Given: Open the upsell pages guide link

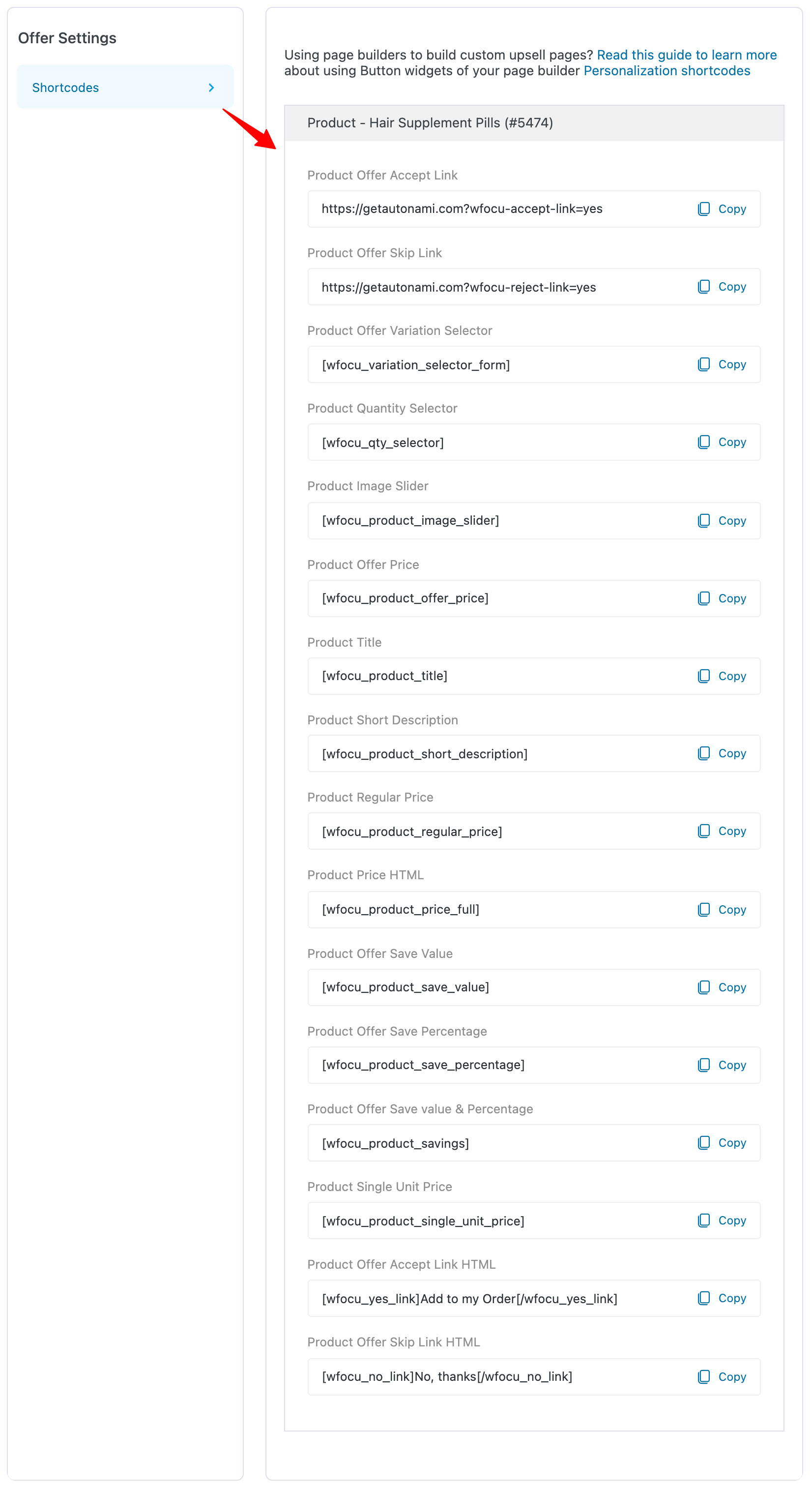Looking at the screenshot, I should (x=687, y=55).
